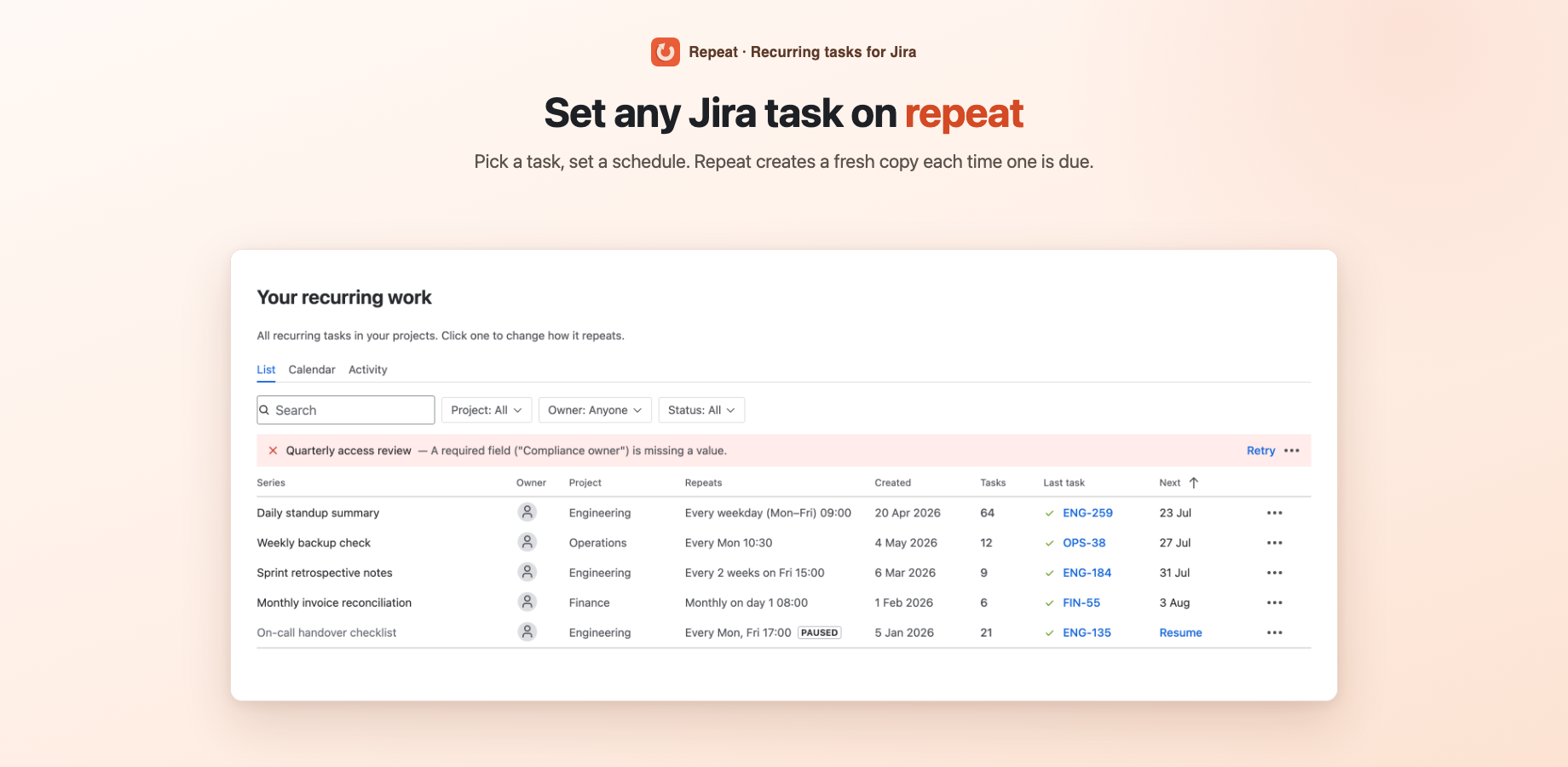Screen dimensions: 1568x767
Task: Click 'Every 2 weeks on Fri 15:00' schedule
Action: [754, 573]
